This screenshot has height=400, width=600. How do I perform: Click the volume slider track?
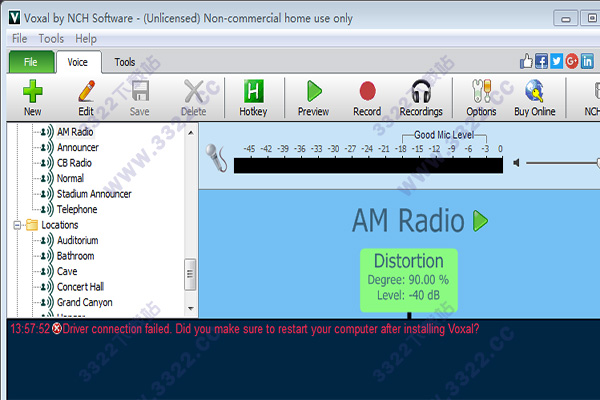tap(561, 163)
